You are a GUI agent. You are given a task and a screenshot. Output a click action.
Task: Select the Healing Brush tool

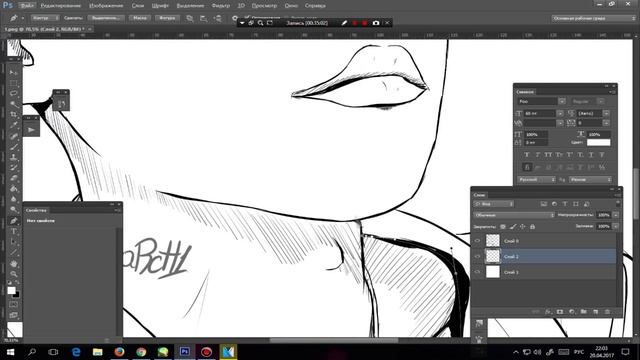[13, 136]
